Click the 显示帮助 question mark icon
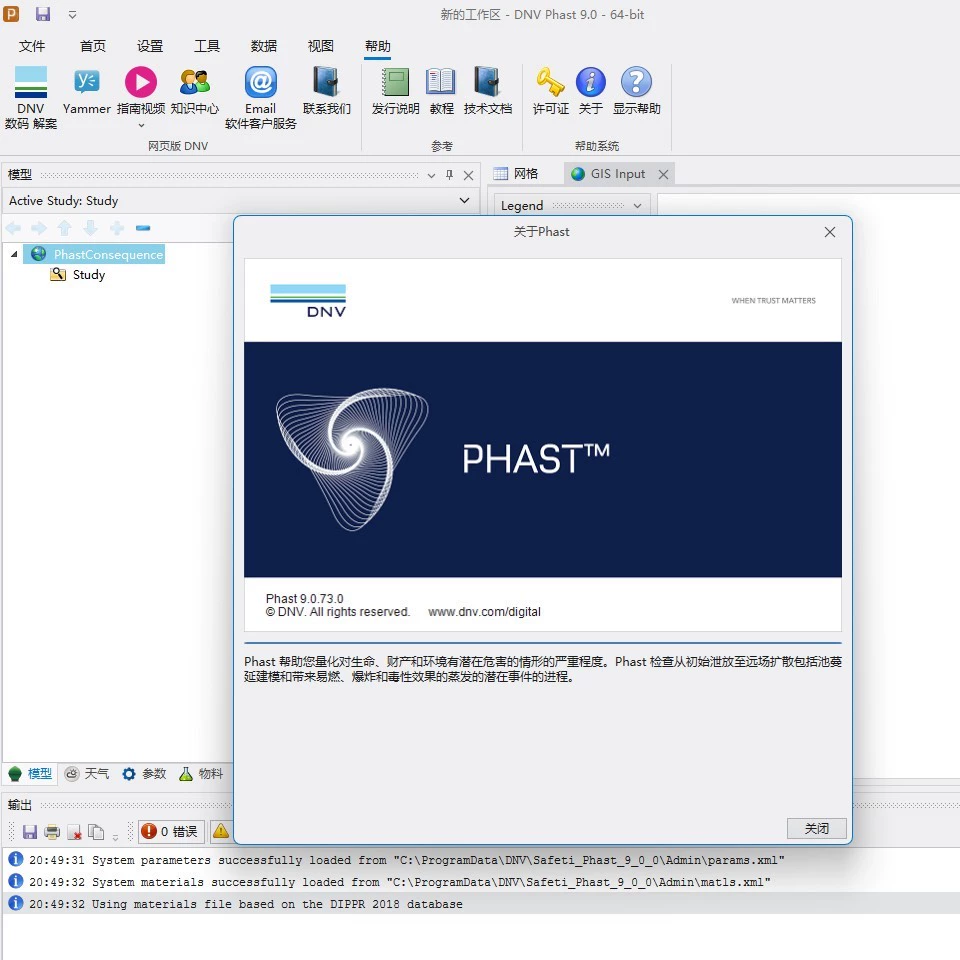The image size is (960, 960). [x=636, y=91]
